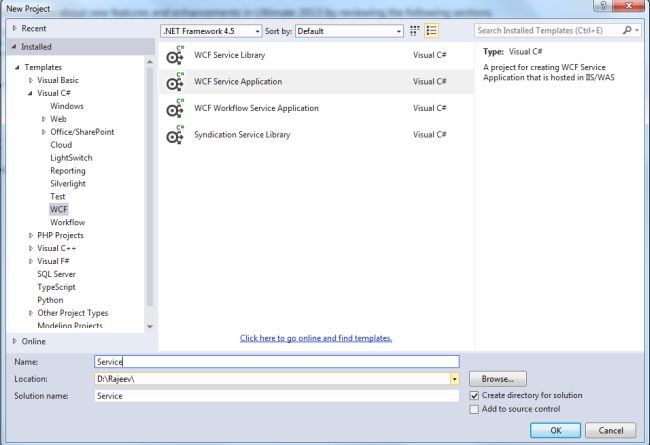Viewport: 650px width, 445px height.
Task: Click the WCF Service Library template icon
Action: pyautogui.click(x=175, y=55)
